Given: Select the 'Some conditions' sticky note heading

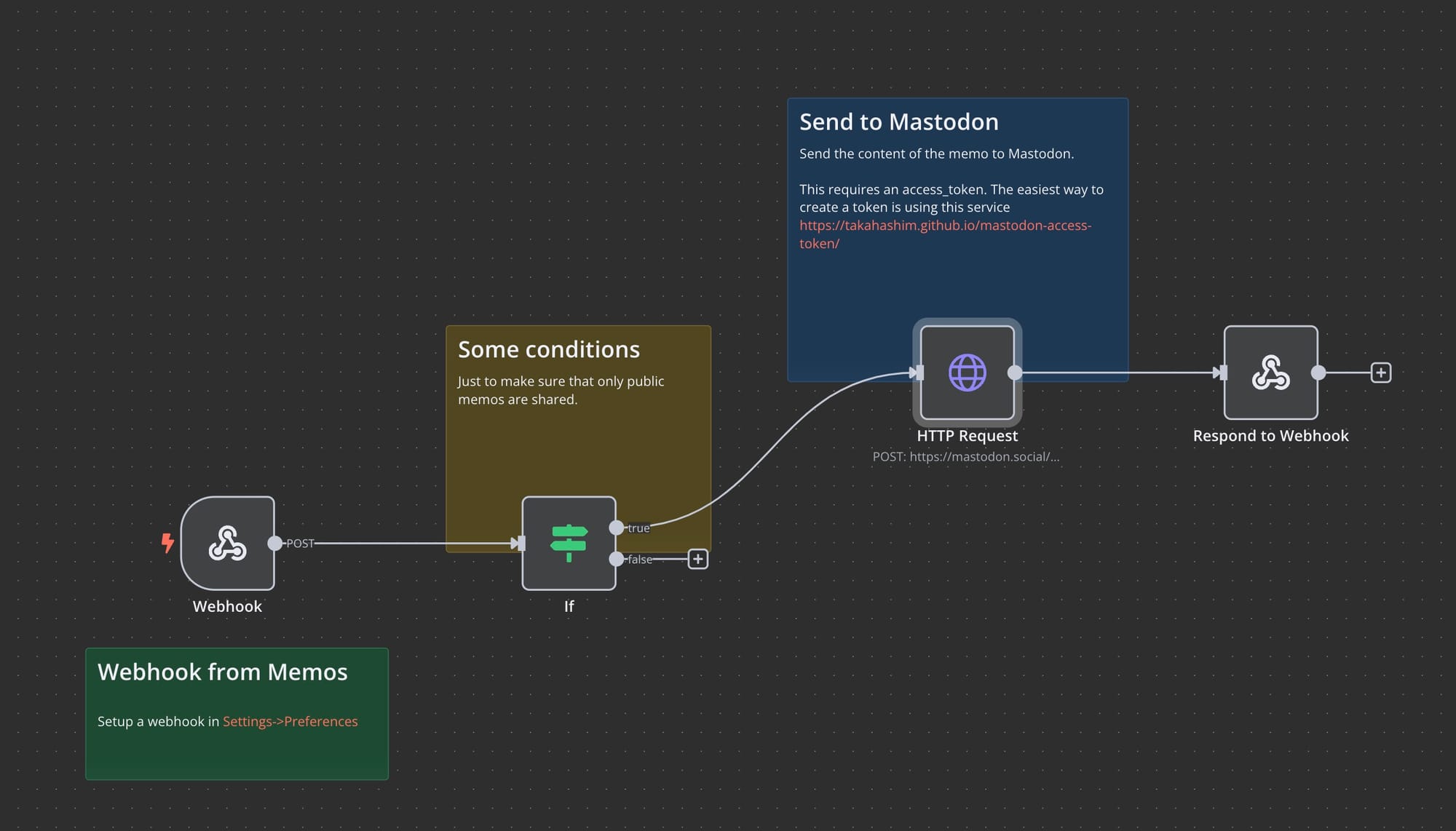Looking at the screenshot, I should (x=548, y=349).
